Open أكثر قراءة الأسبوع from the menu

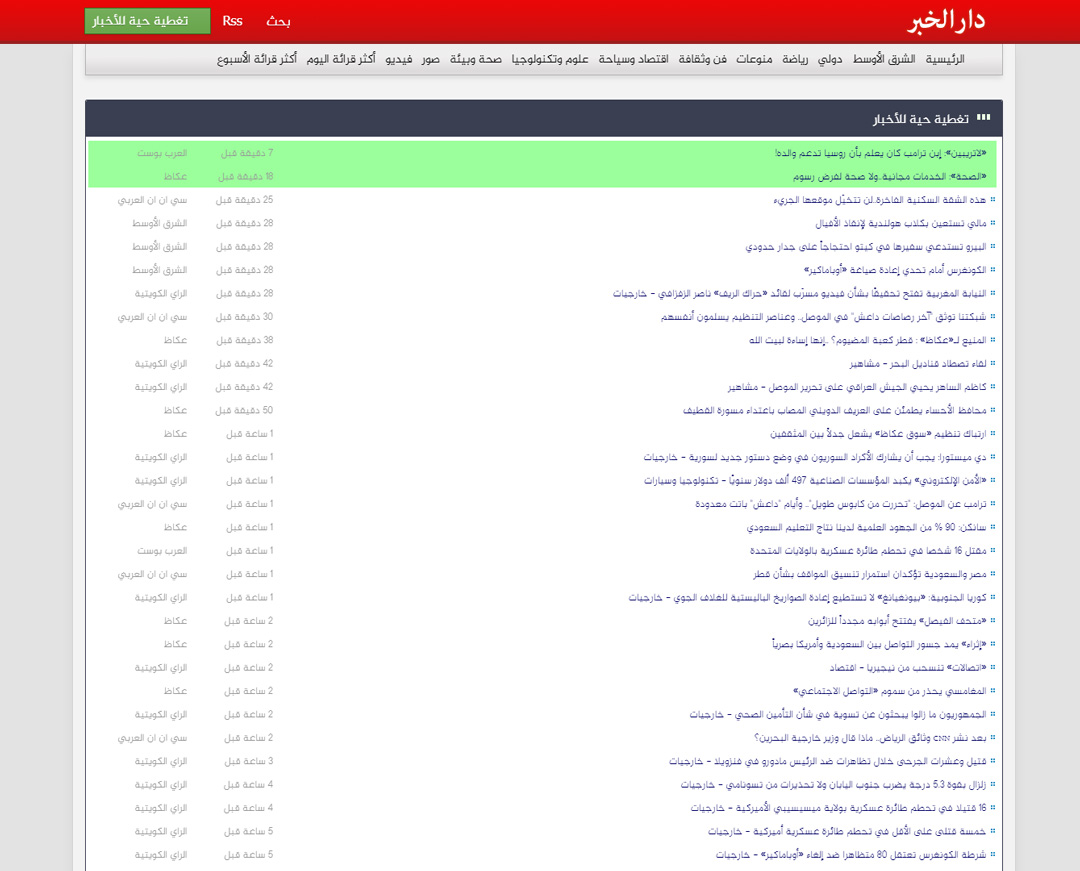pos(257,60)
